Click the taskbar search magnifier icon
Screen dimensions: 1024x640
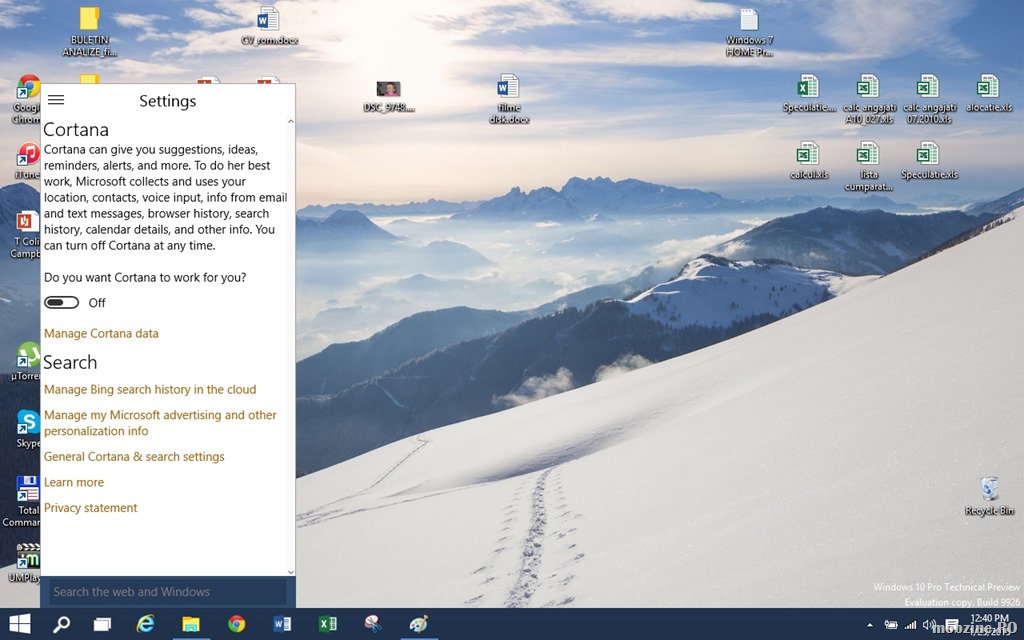point(61,624)
